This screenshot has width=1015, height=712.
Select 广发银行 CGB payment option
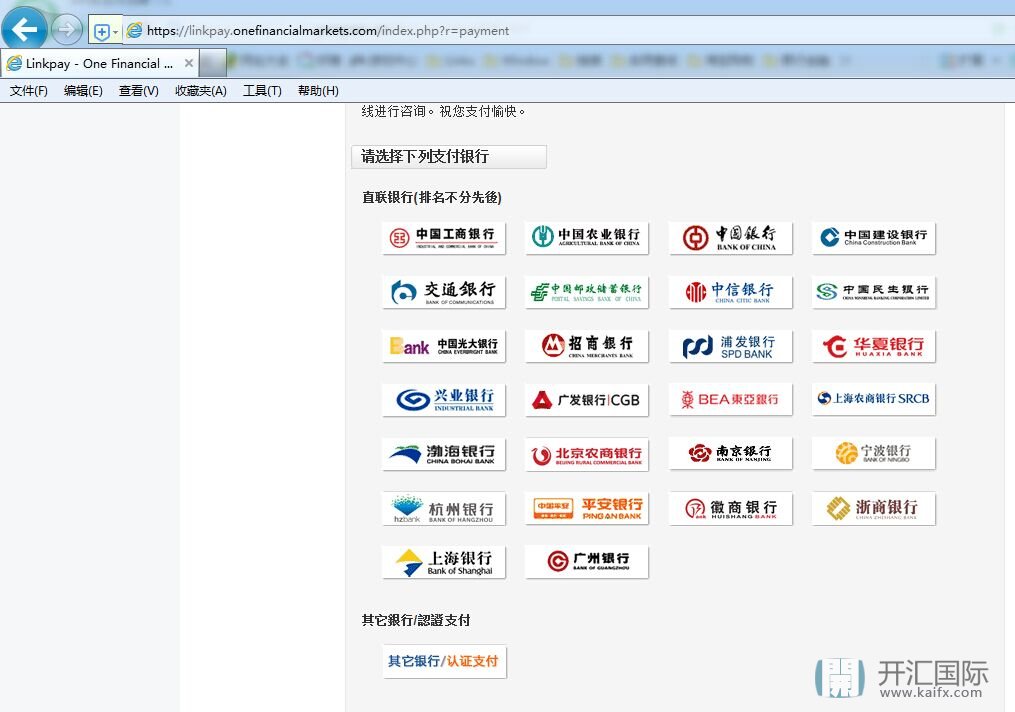(587, 400)
